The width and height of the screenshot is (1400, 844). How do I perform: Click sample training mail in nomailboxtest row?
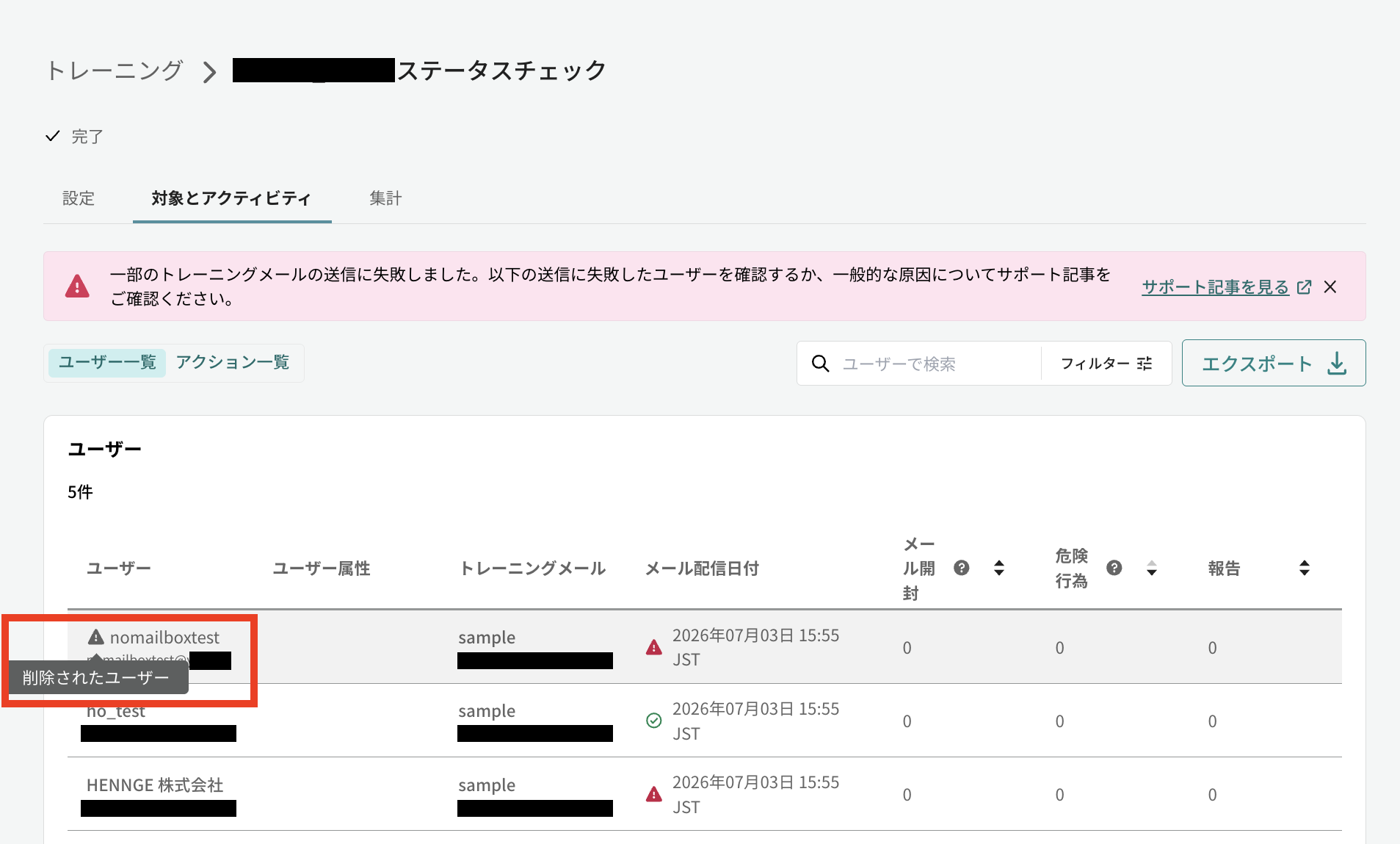(487, 638)
